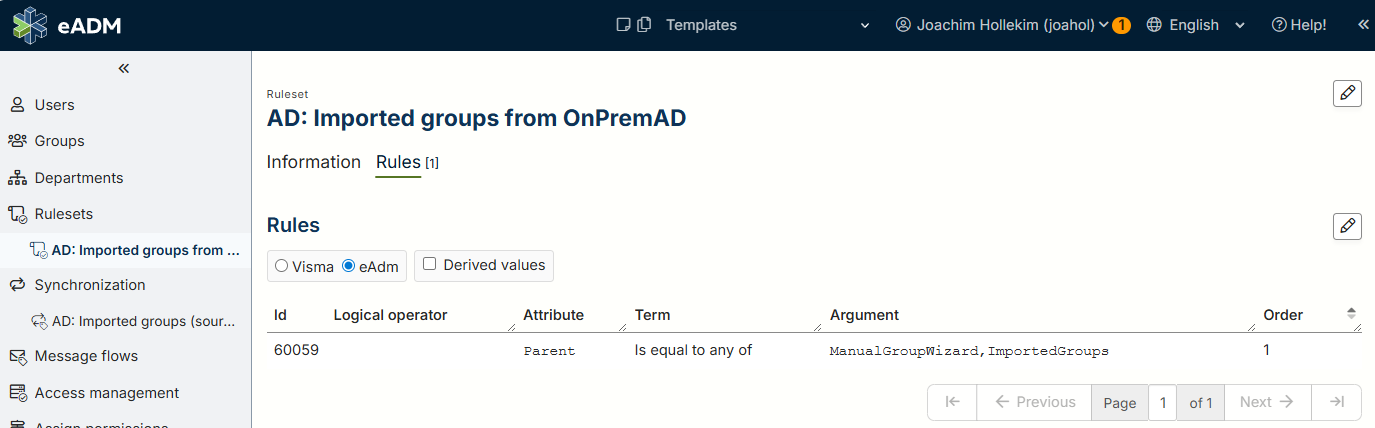
Task: Select the Rules tab
Action: [398, 162]
